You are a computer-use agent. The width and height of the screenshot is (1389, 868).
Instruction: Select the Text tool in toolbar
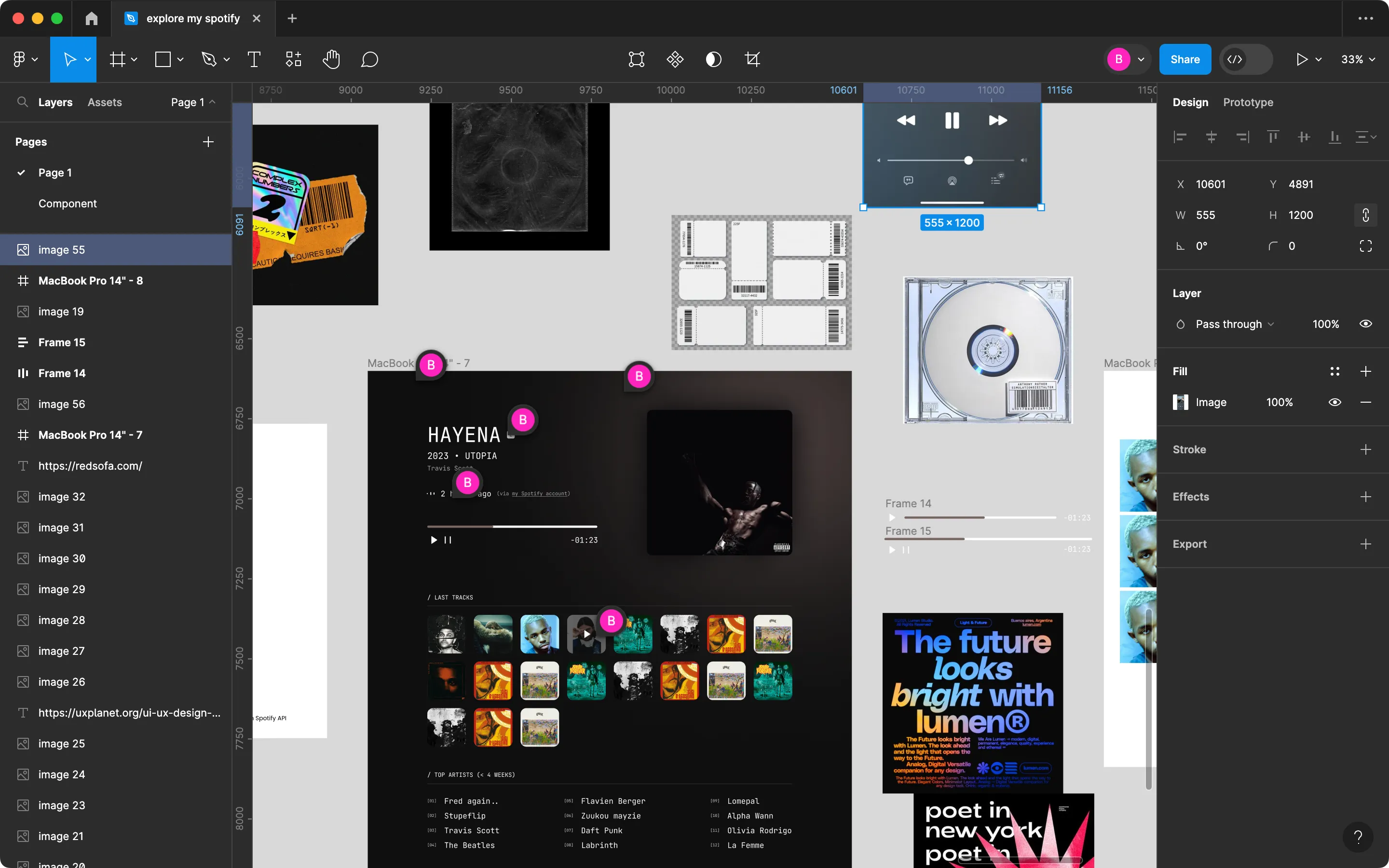(254, 59)
